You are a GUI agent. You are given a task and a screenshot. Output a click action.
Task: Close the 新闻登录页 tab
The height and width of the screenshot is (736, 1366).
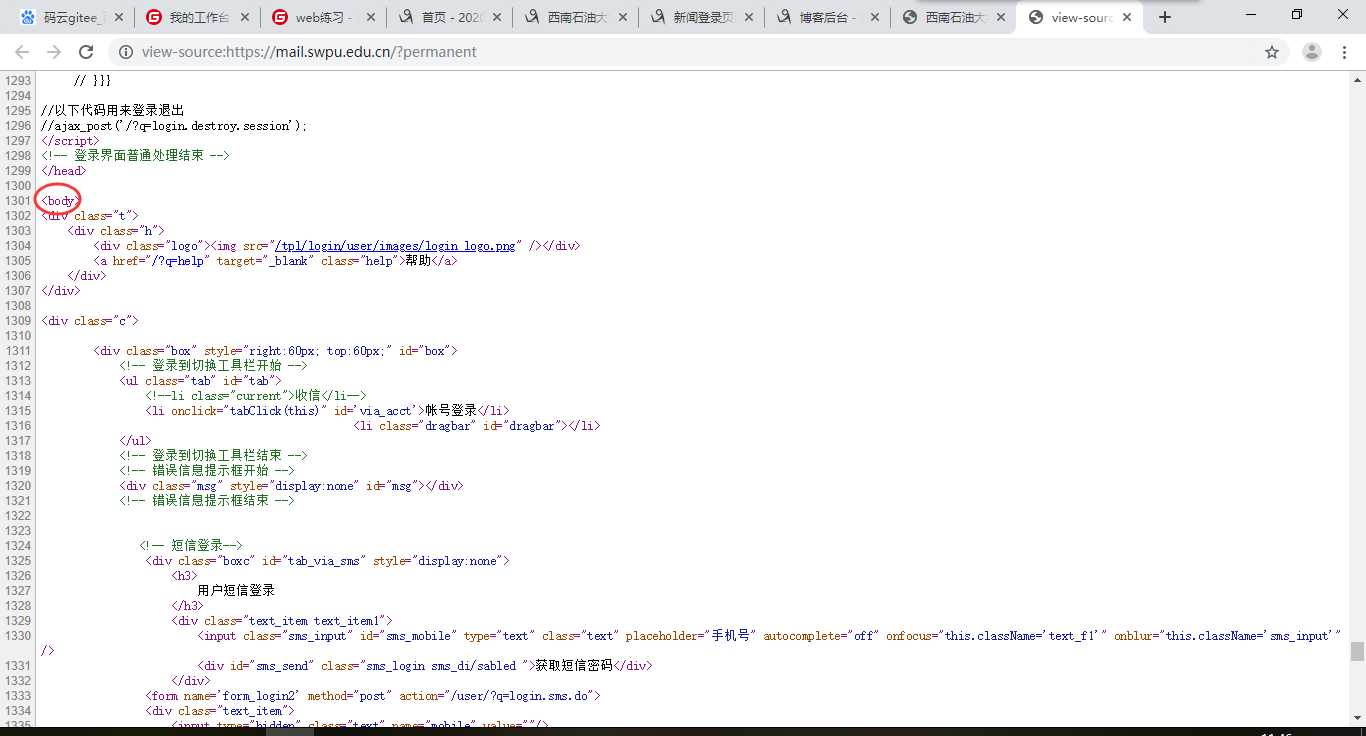[749, 17]
